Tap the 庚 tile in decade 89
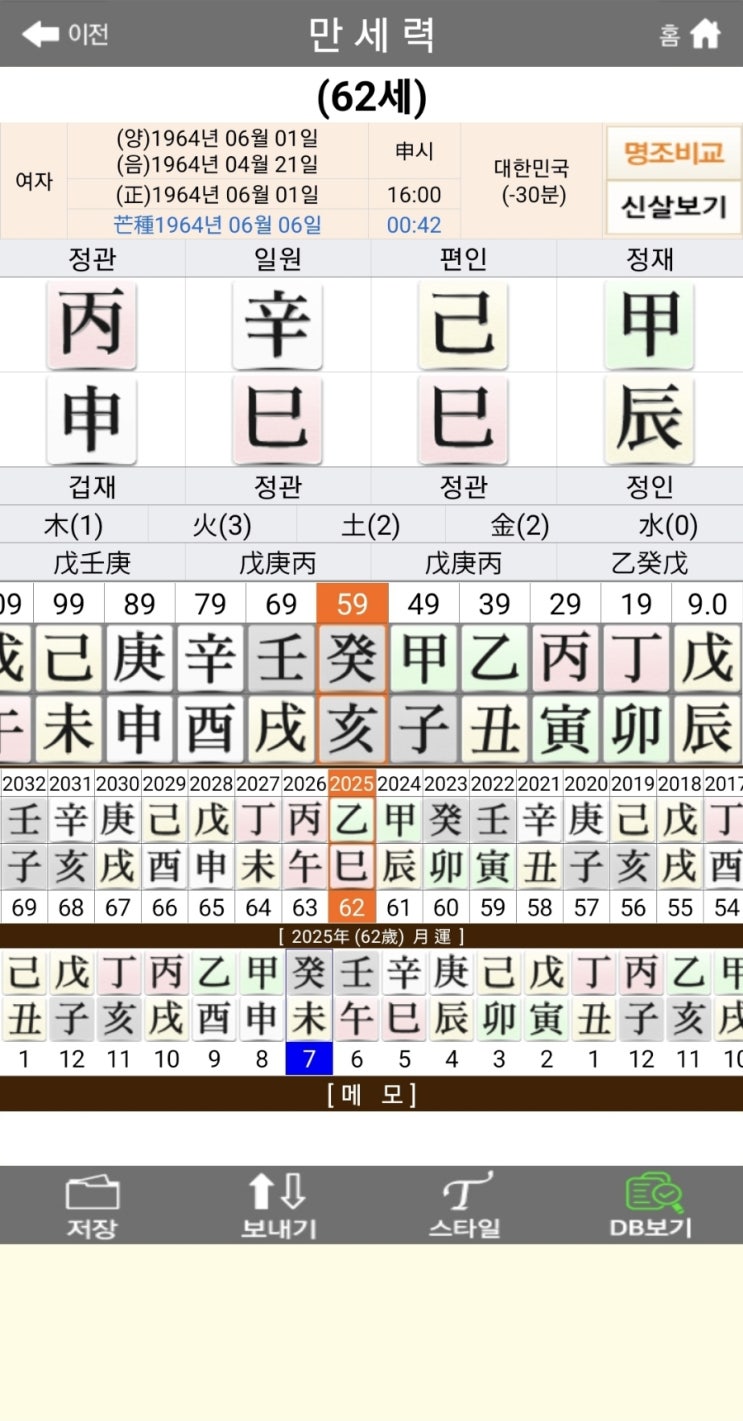 coord(140,658)
